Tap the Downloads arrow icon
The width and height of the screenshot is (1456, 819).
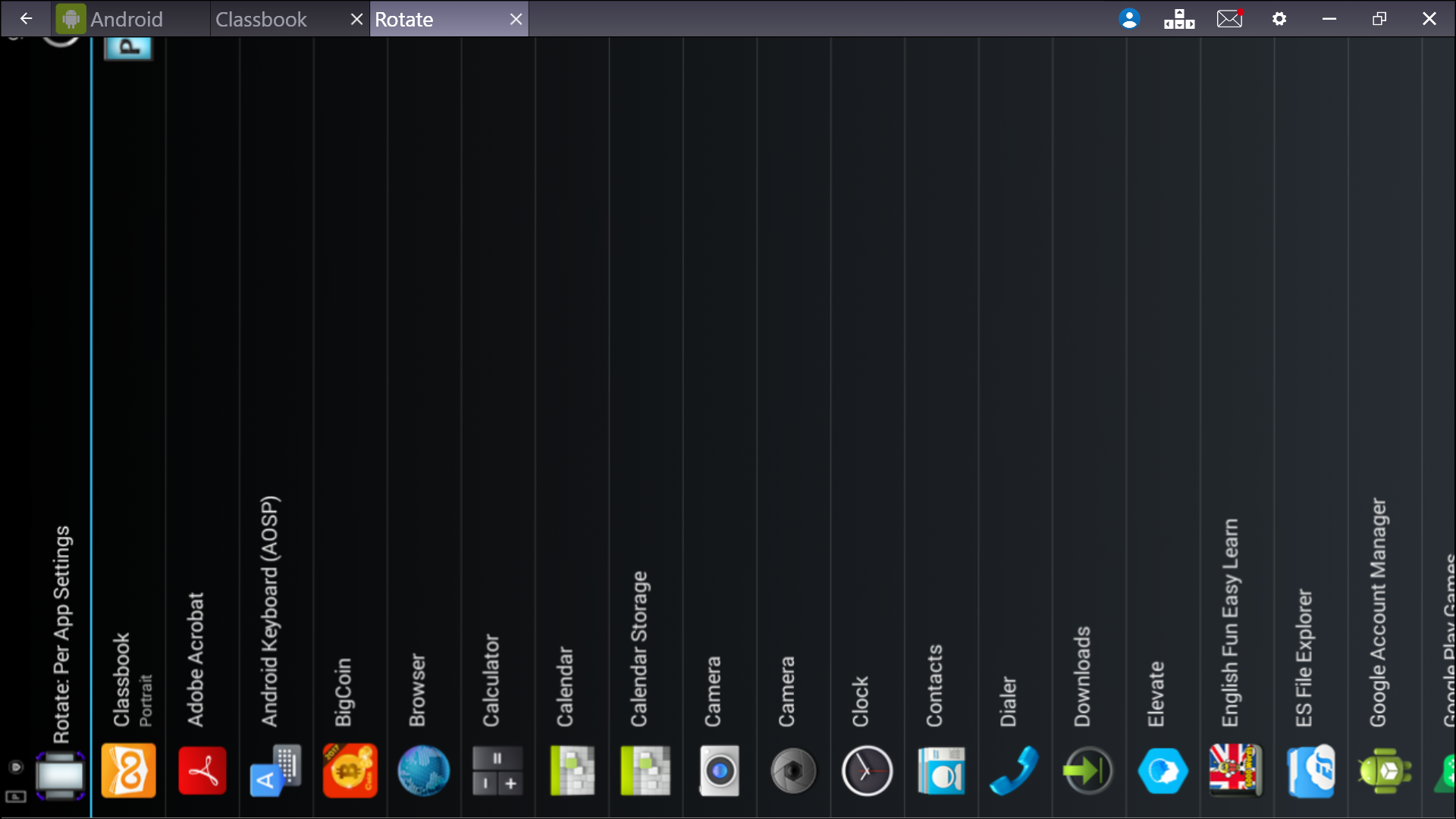point(1088,770)
